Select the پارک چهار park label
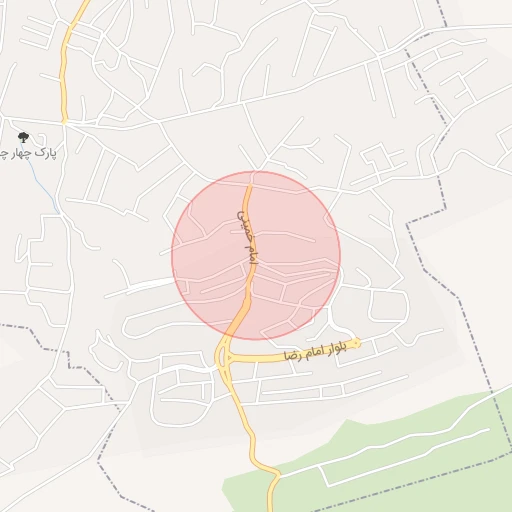 pyautogui.click(x=28, y=153)
